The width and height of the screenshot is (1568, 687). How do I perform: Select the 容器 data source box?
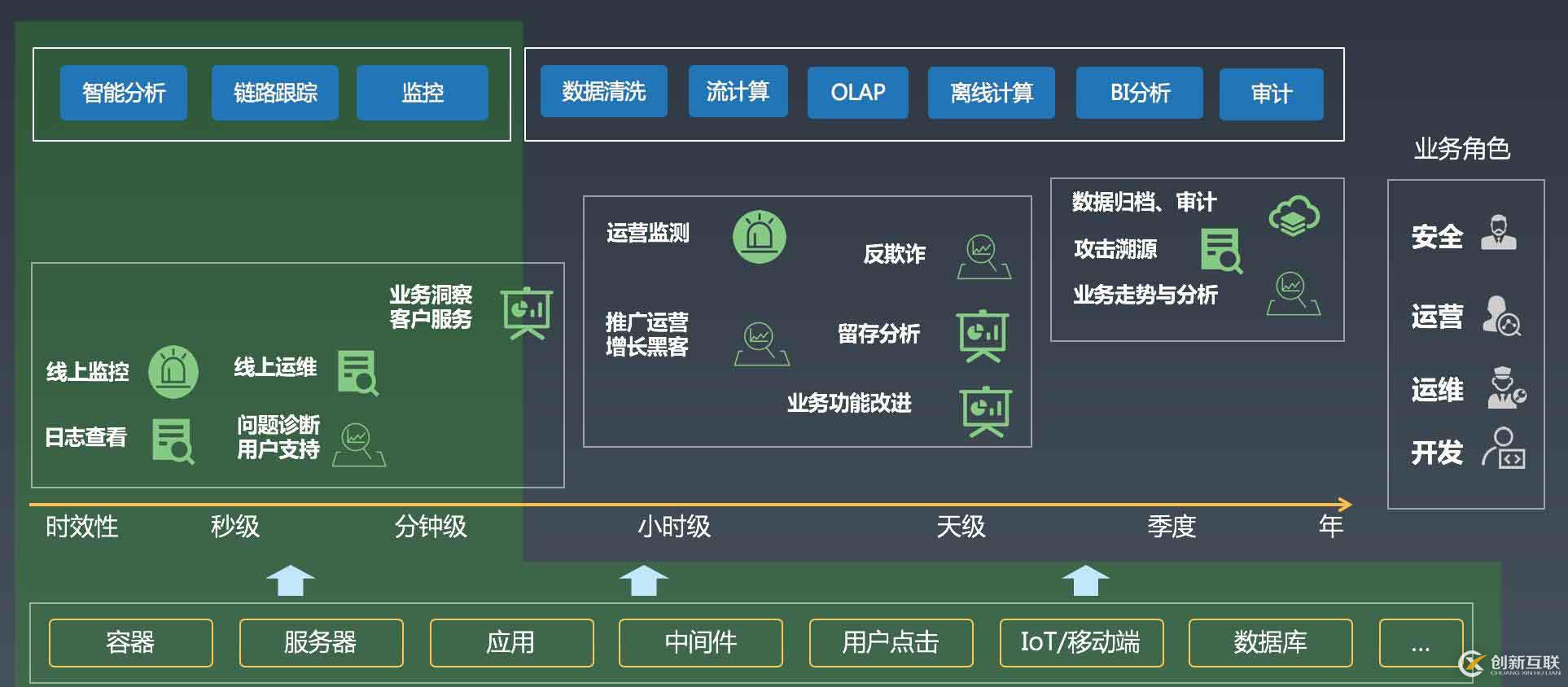point(131,643)
